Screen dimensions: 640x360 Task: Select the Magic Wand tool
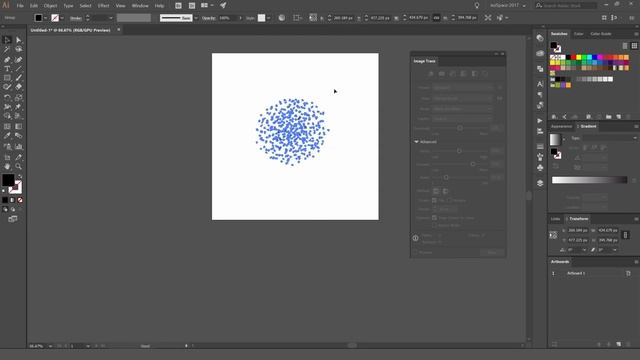coord(7,49)
